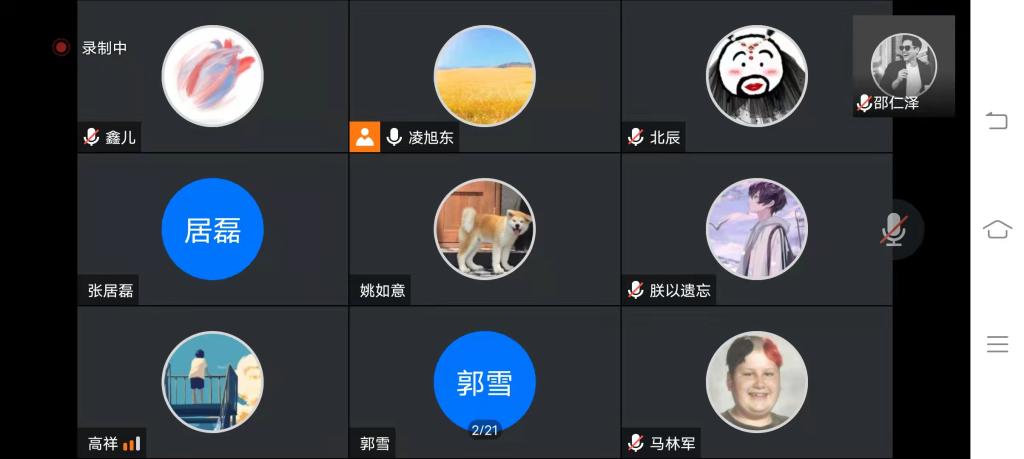Tap the red recording indicator icon
The height and width of the screenshot is (459, 1024).
(61, 48)
